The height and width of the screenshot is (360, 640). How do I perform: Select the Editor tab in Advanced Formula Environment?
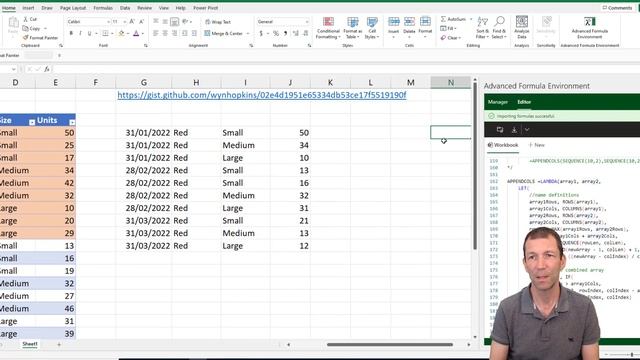click(524, 102)
